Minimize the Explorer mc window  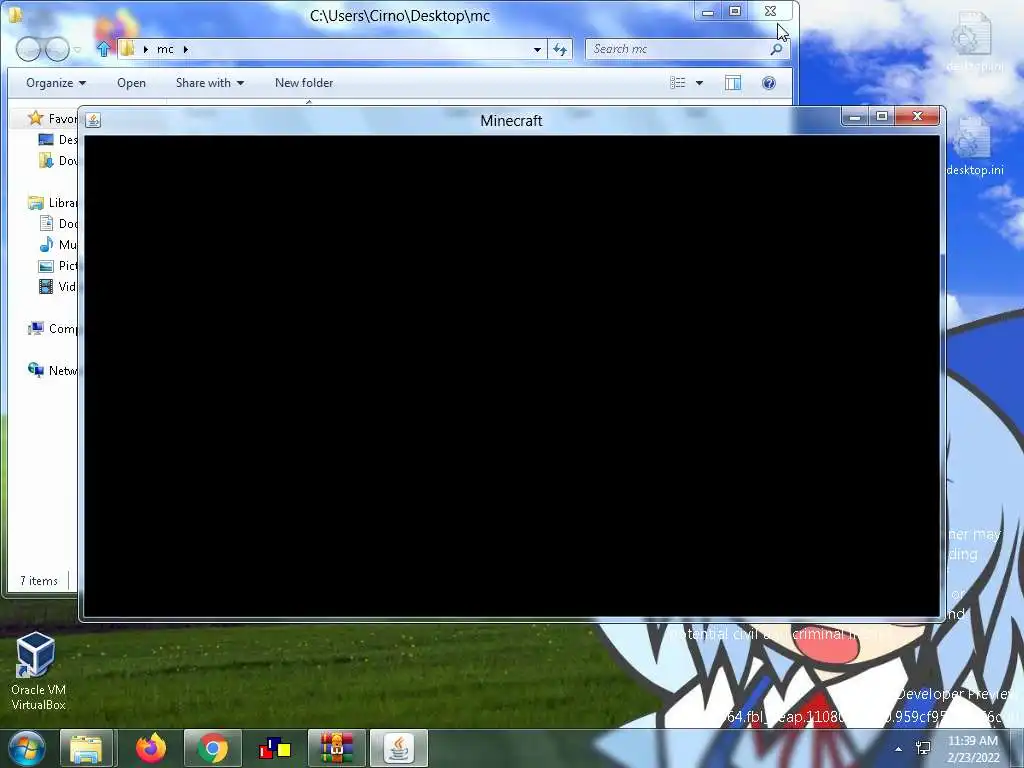point(708,12)
